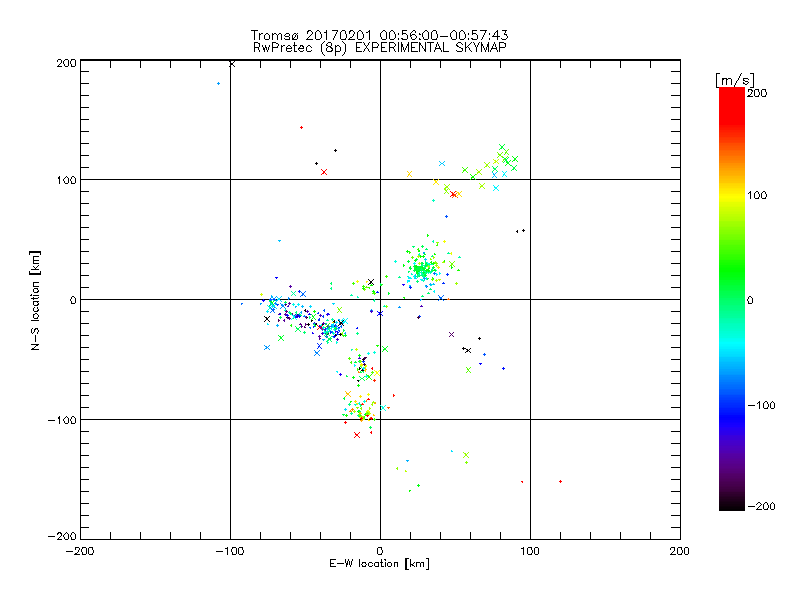This screenshot has width=800, height=600.
Task: Select the 'N-S location [km]' vertical axis label
Action: point(35,301)
